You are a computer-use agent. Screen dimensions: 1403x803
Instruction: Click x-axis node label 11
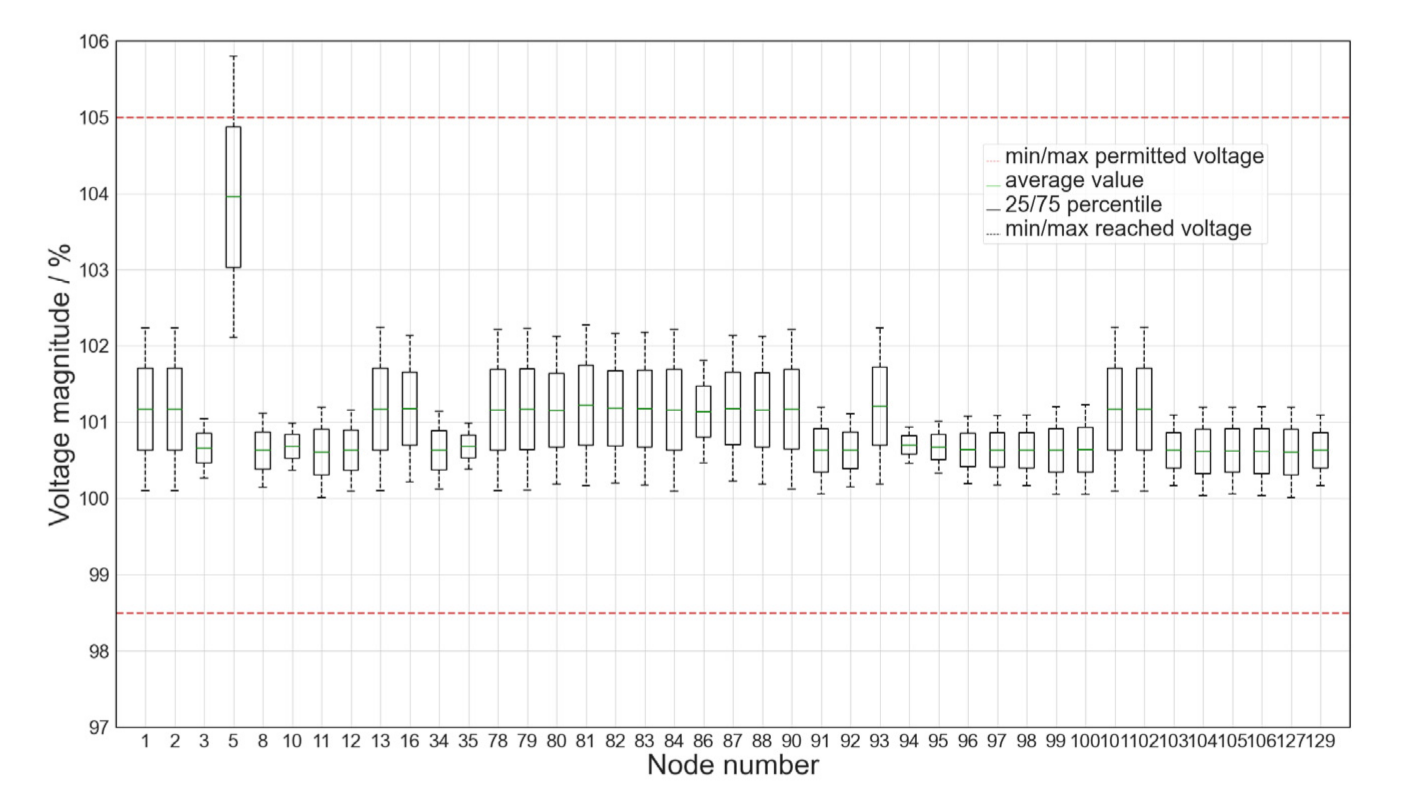321,742
